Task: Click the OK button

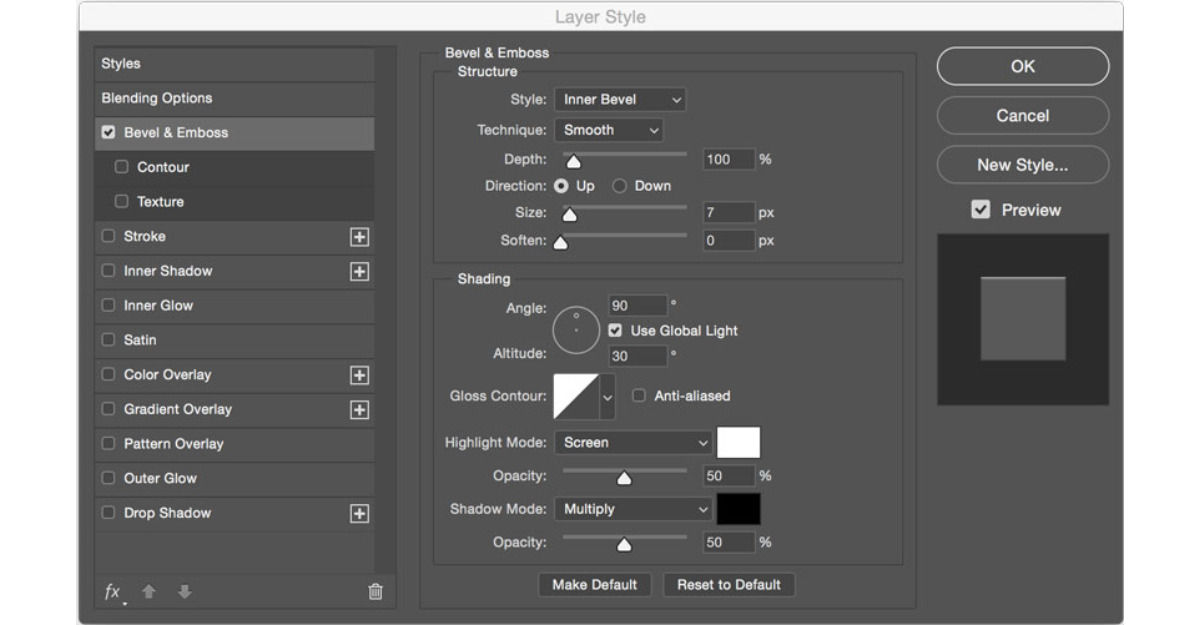Action: (1023, 66)
